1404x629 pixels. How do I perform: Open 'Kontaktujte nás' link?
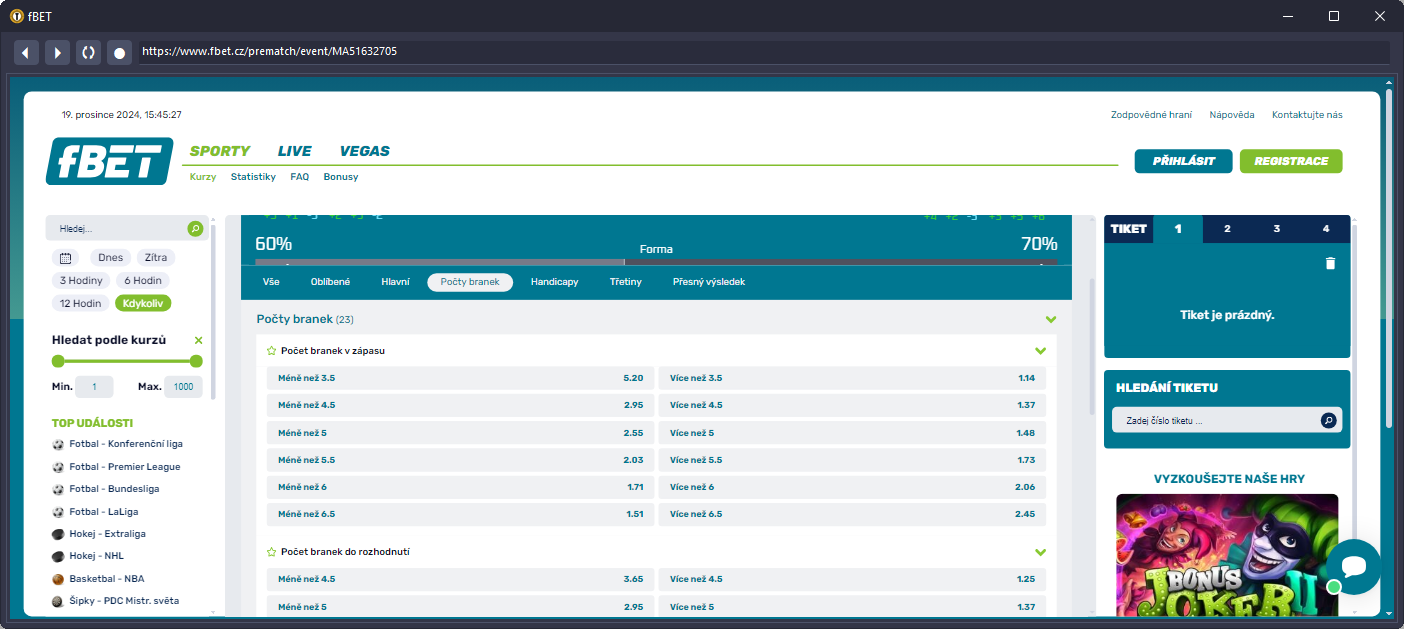(x=1307, y=115)
